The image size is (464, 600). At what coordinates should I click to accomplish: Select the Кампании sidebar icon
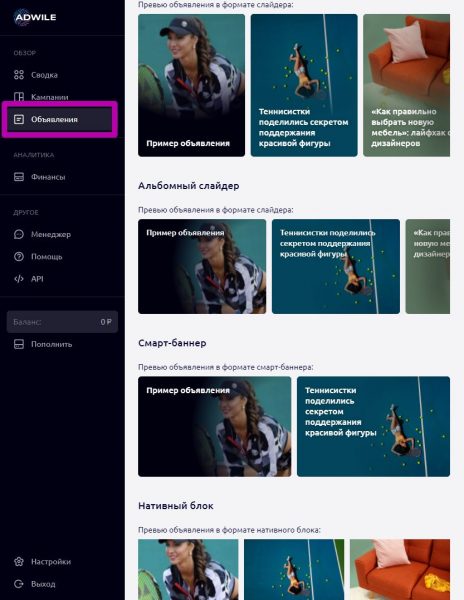(19, 97)
